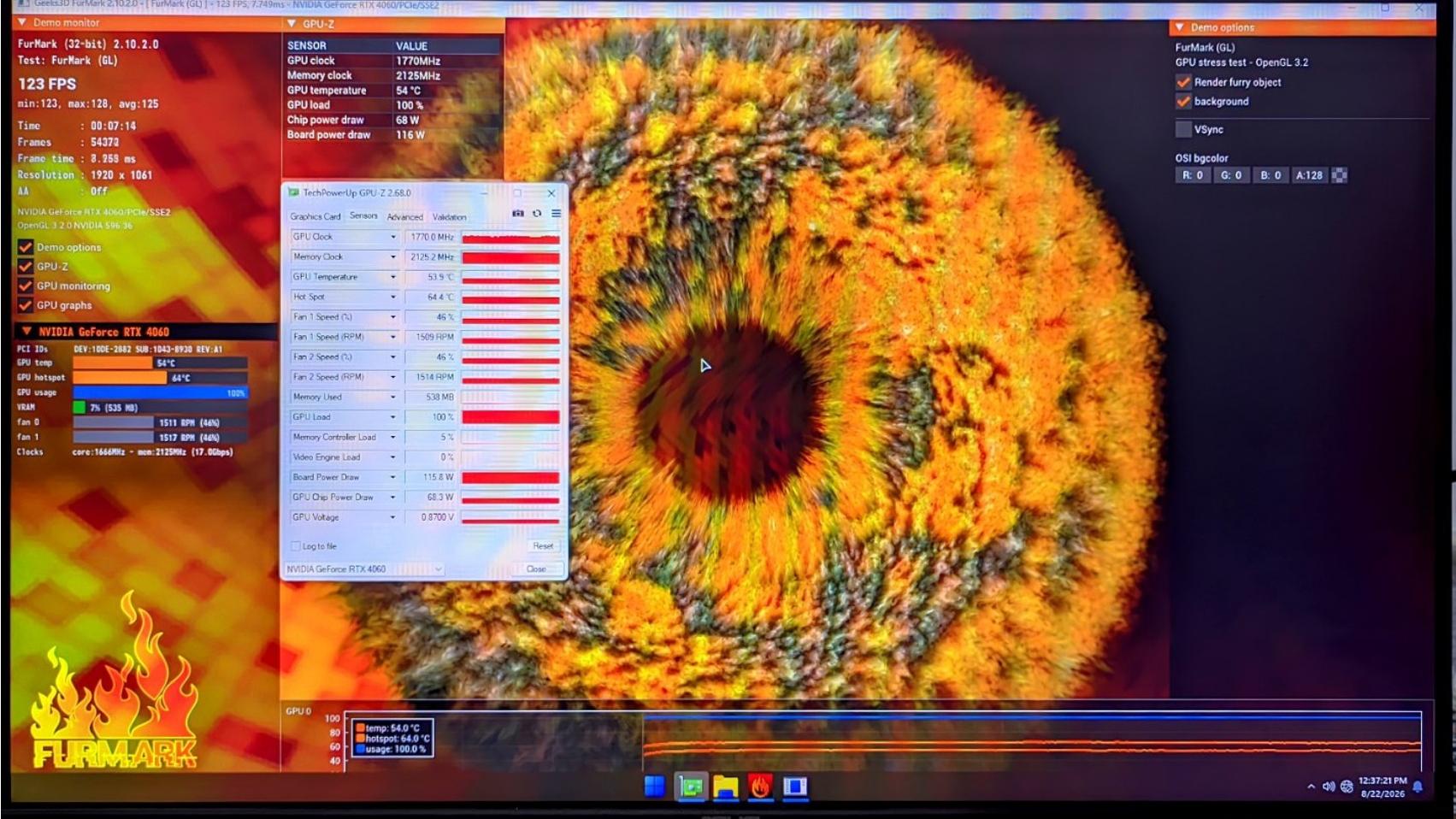The height and width of the screenshot is (819, 1456).
Task: Click the Board Power Draw graph bar
Action: 511,477
